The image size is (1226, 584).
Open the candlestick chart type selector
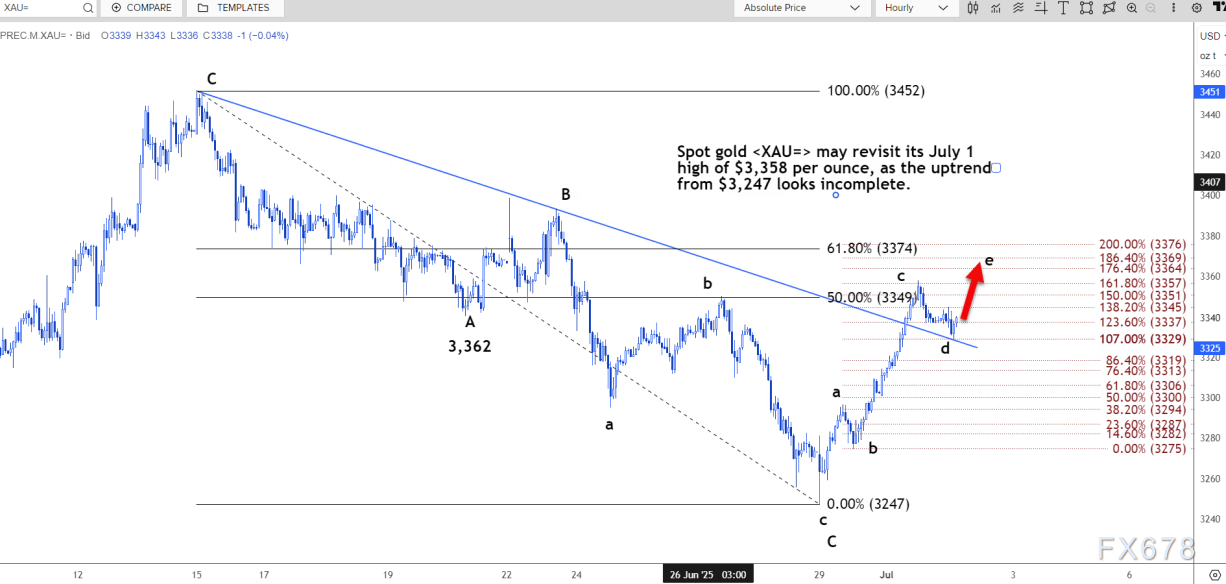click(973, 8)
